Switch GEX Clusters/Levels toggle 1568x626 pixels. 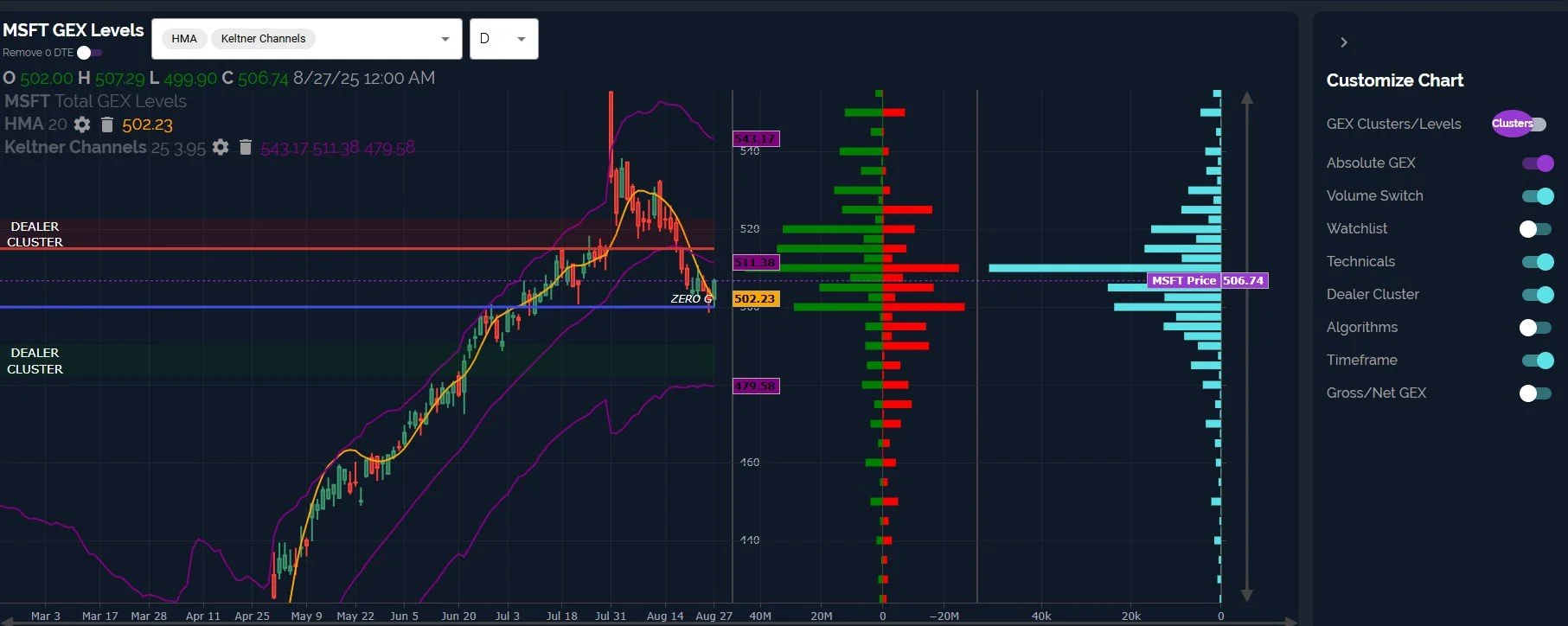click(1520, 124)
